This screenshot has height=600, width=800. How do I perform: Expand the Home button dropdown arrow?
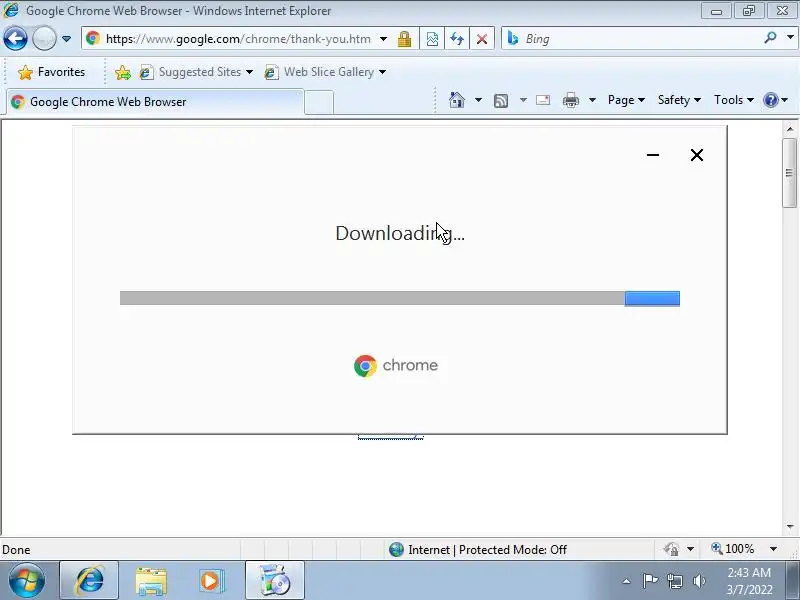pos(478,100)
